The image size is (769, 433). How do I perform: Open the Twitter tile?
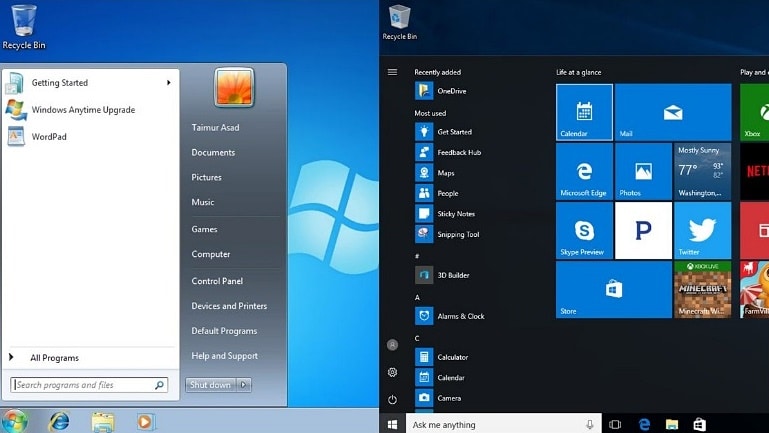tap(702, 230)
